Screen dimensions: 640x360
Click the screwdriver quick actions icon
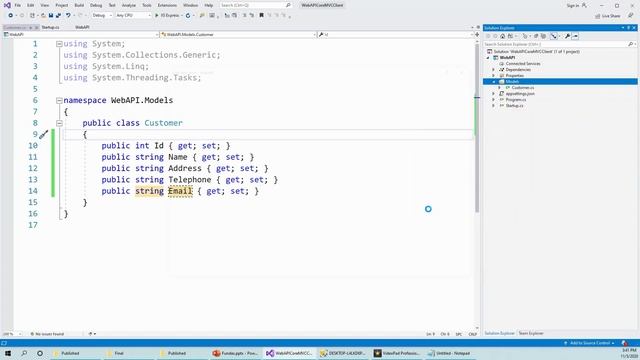[x=44, y=134]
